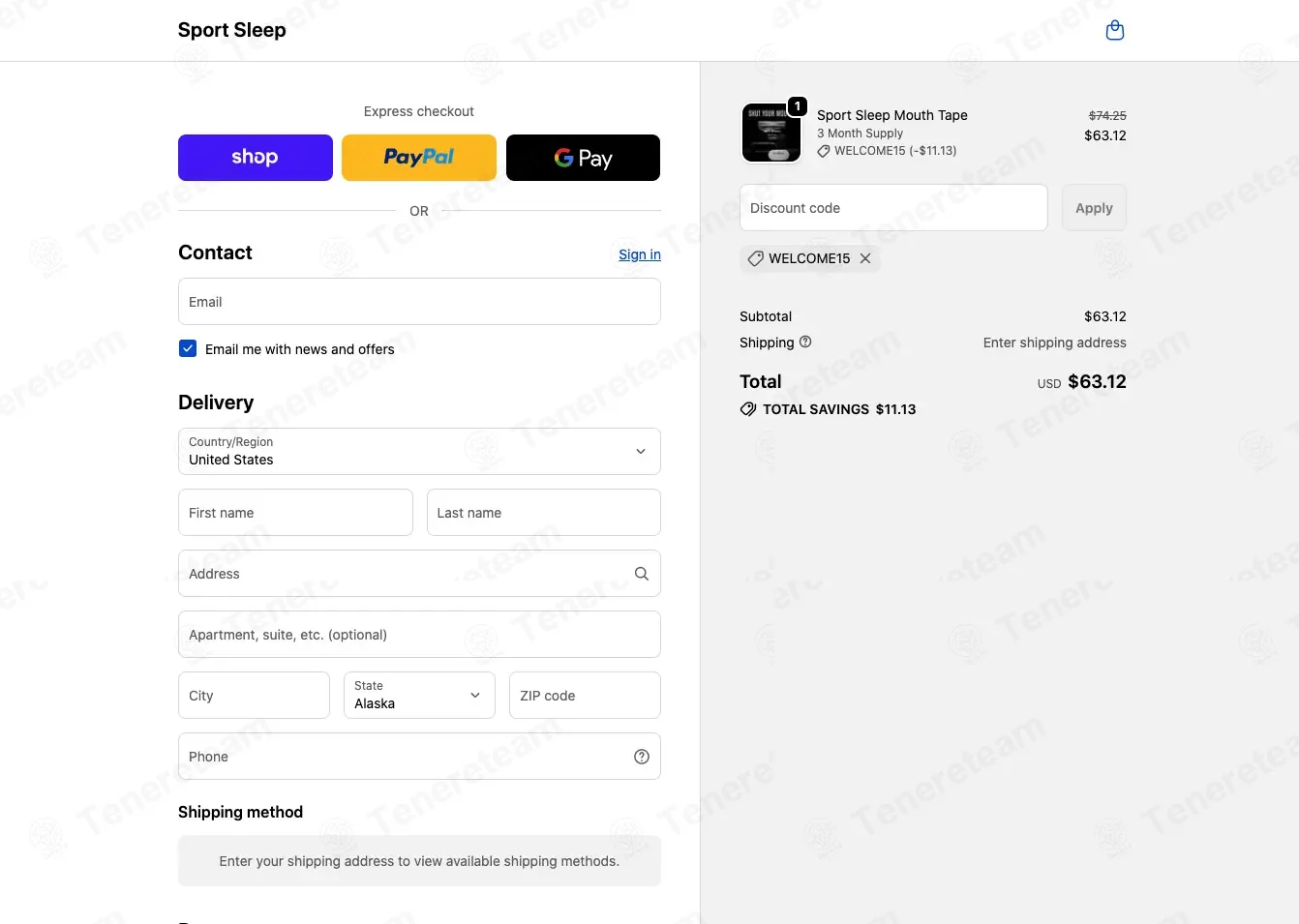This screenshot has height=924, width=1299.
Task: Select Google Pay express checkout
Action: click(x=583, y=158)
